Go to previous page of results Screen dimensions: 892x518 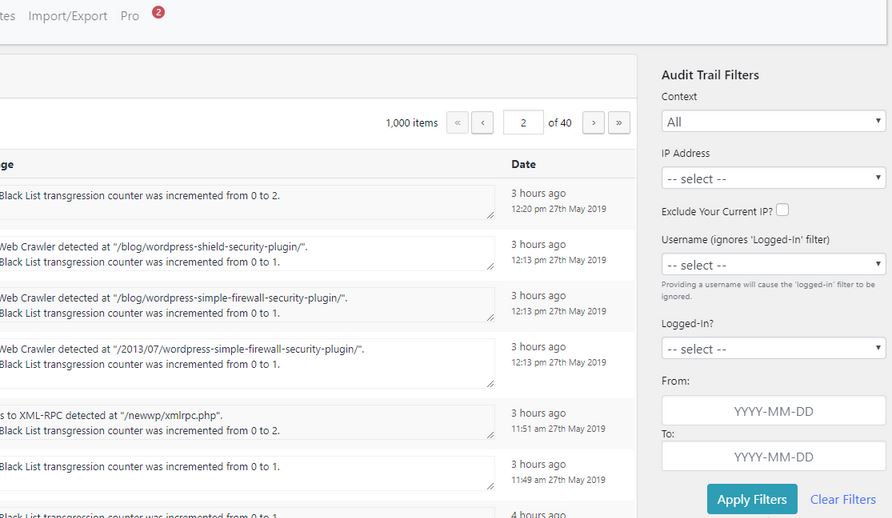click(482, 123)
